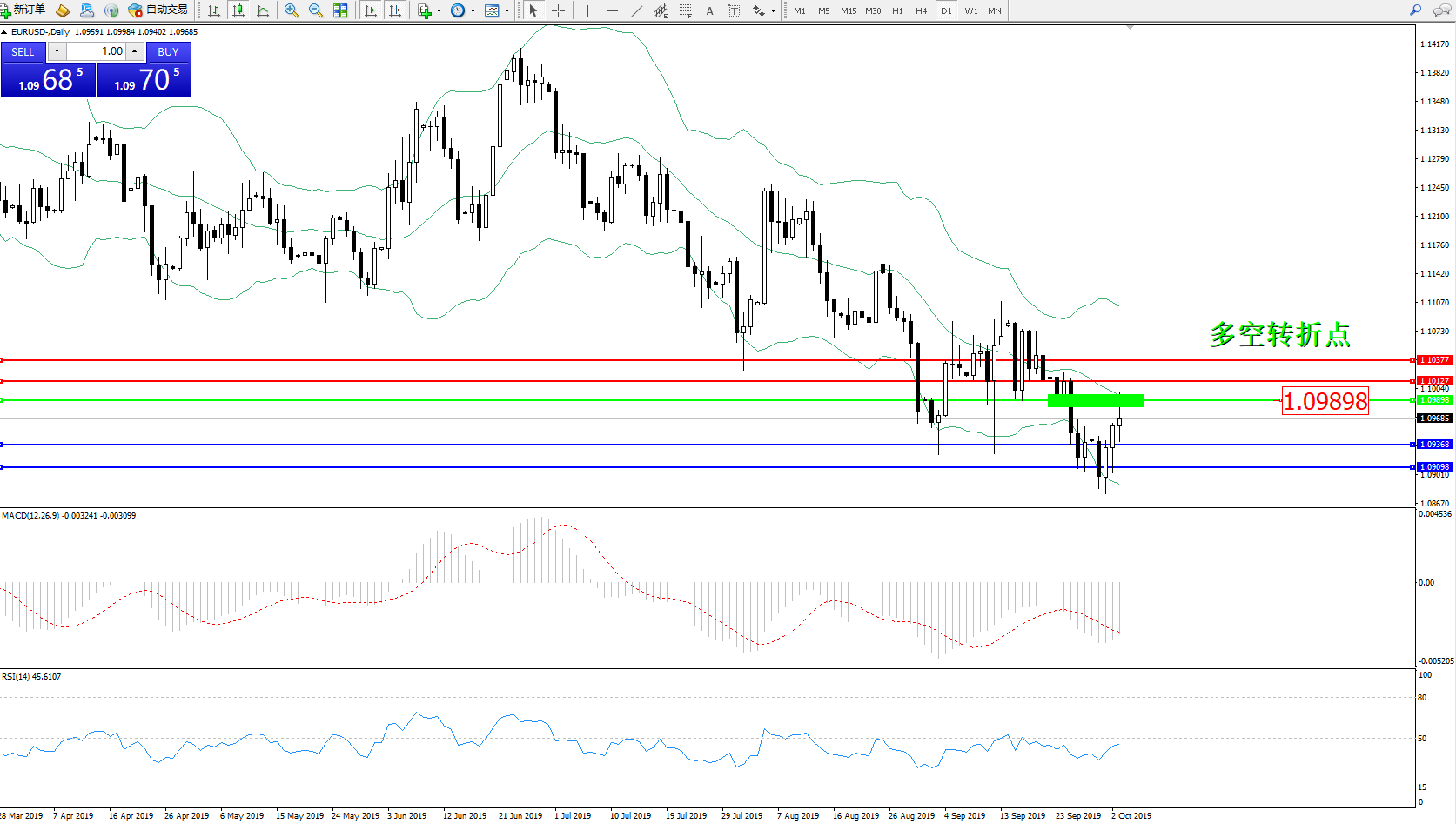The height and width of the screenshot is (824, 1456).
Task: Click the zoom out magnifier icon
Action: 315,10
